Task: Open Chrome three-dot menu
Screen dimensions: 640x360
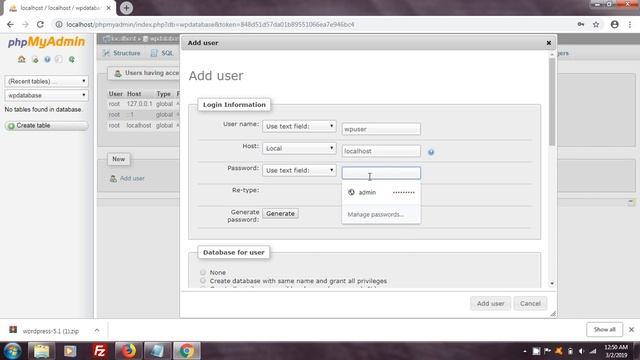Action: 630,24
